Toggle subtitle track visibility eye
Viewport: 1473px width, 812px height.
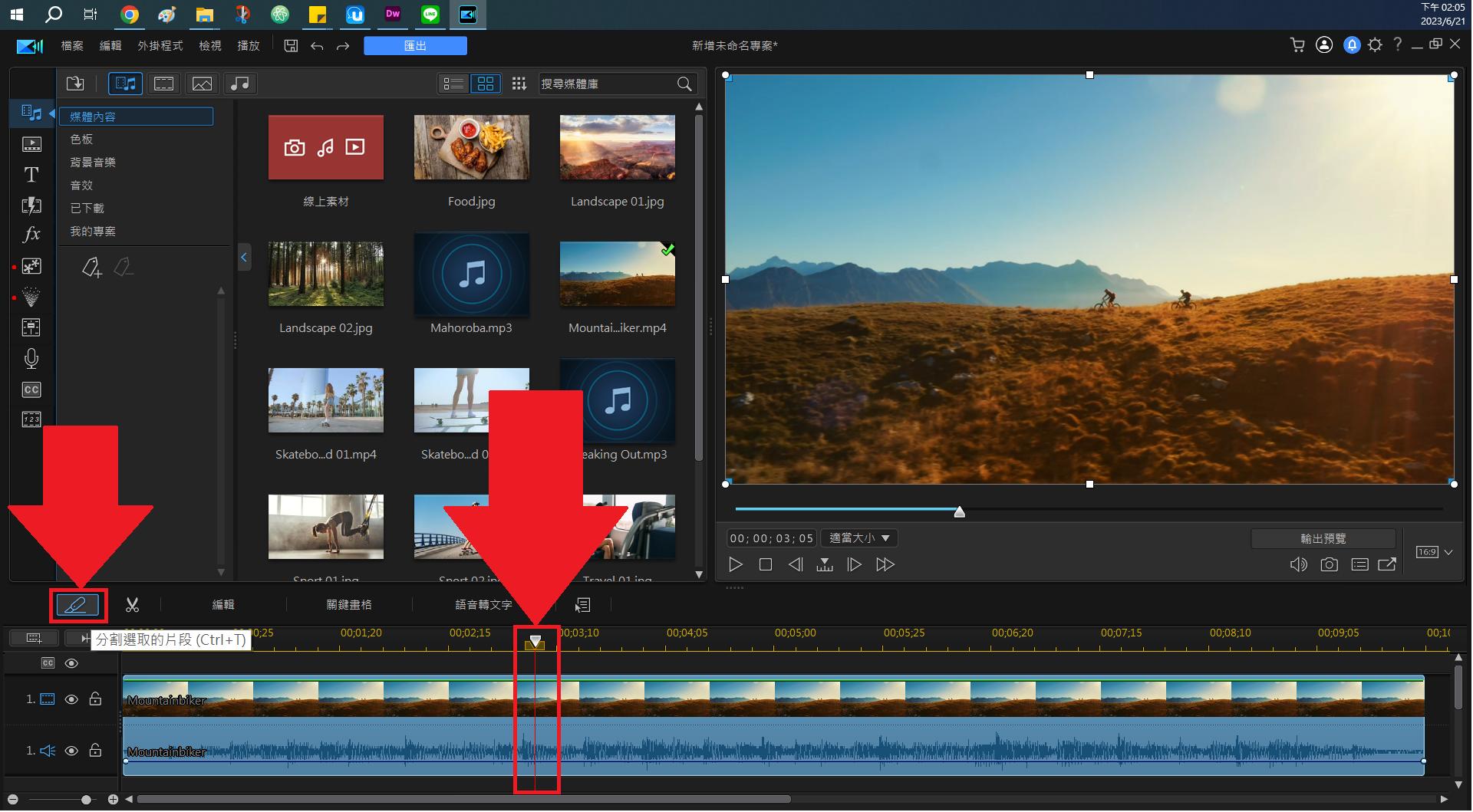pos(71,663)
